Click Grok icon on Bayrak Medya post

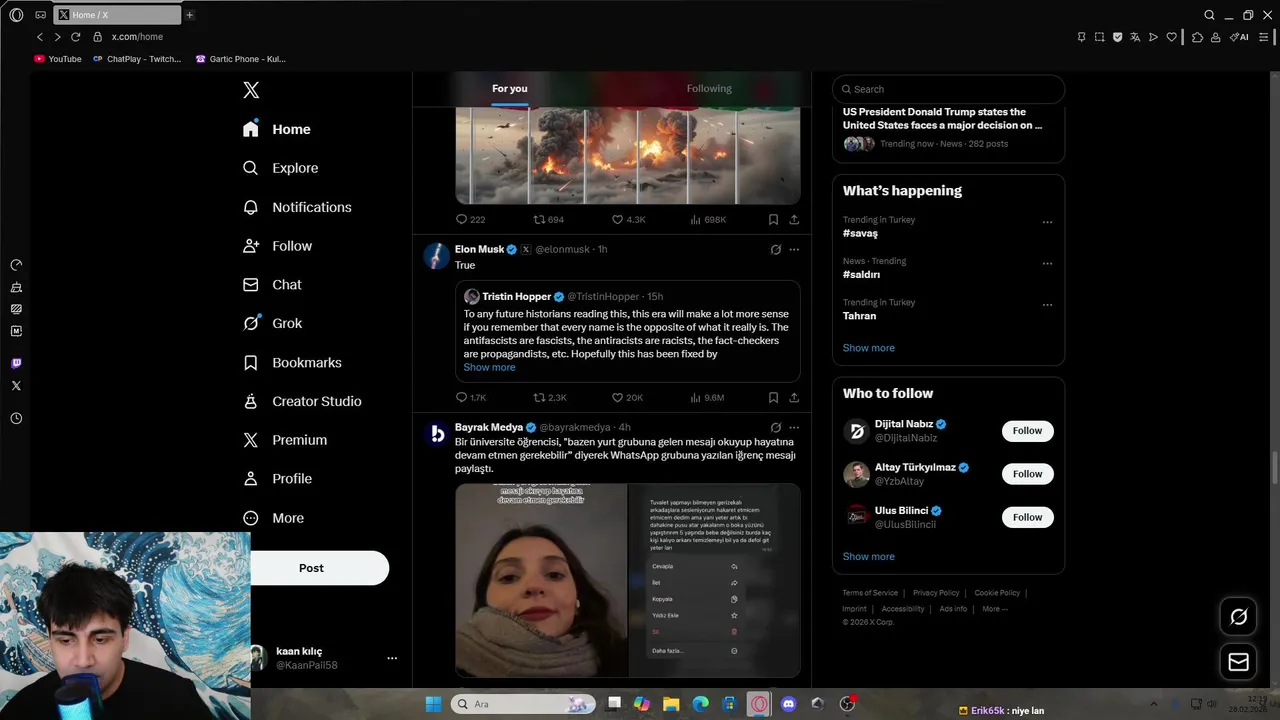pyautogui.click(x=775, y=428)
